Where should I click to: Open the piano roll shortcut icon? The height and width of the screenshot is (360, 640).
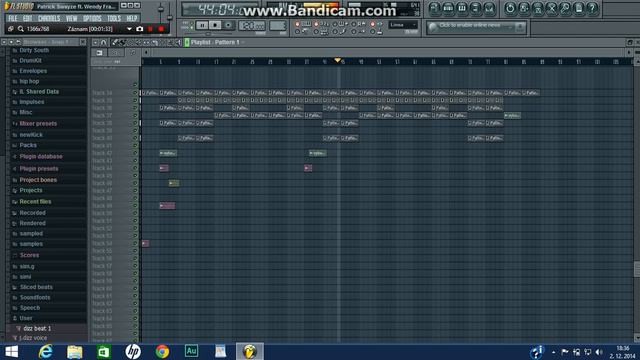tap(462, 8)
